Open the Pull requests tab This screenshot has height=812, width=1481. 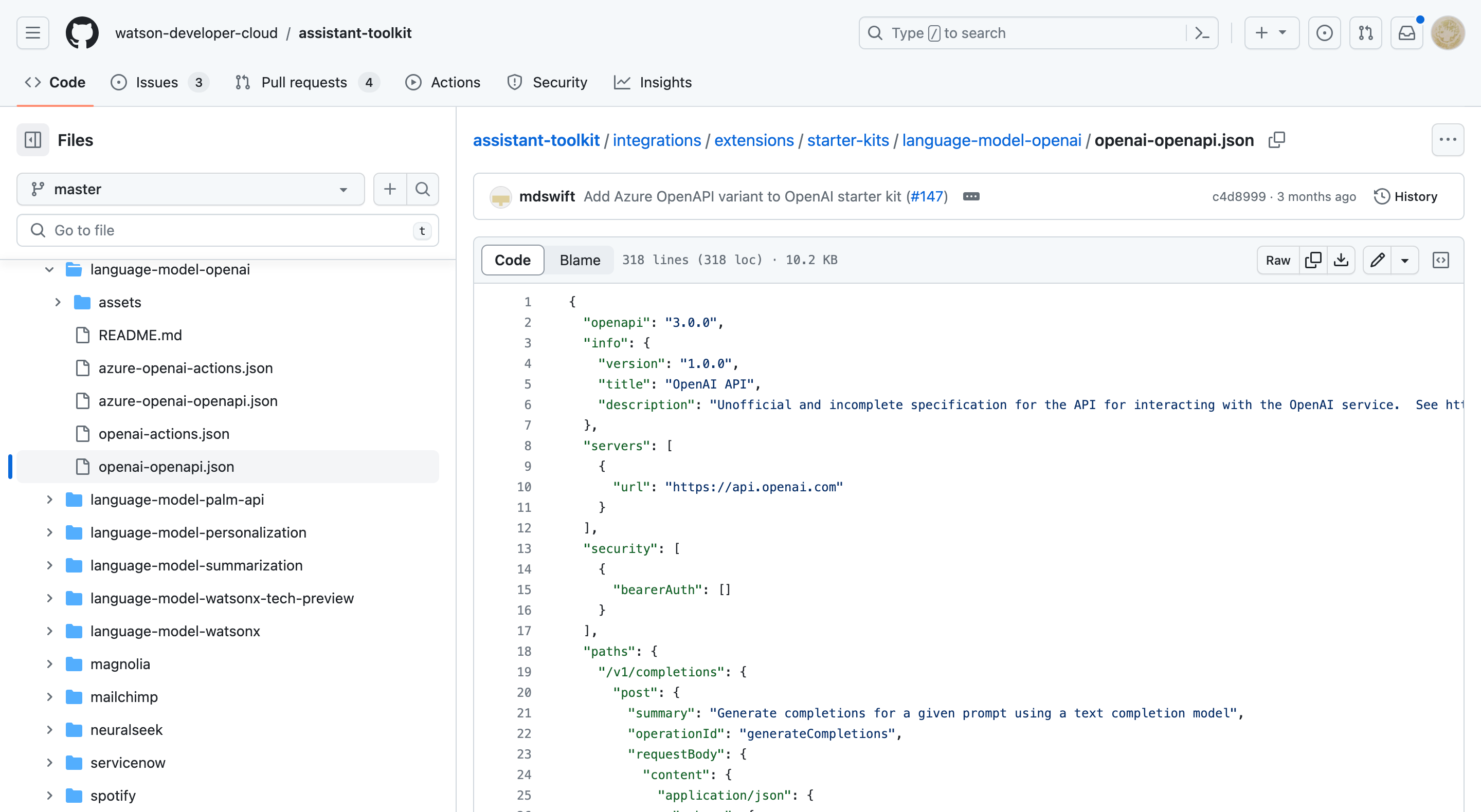pyautogui.click(x=303, y=82)
